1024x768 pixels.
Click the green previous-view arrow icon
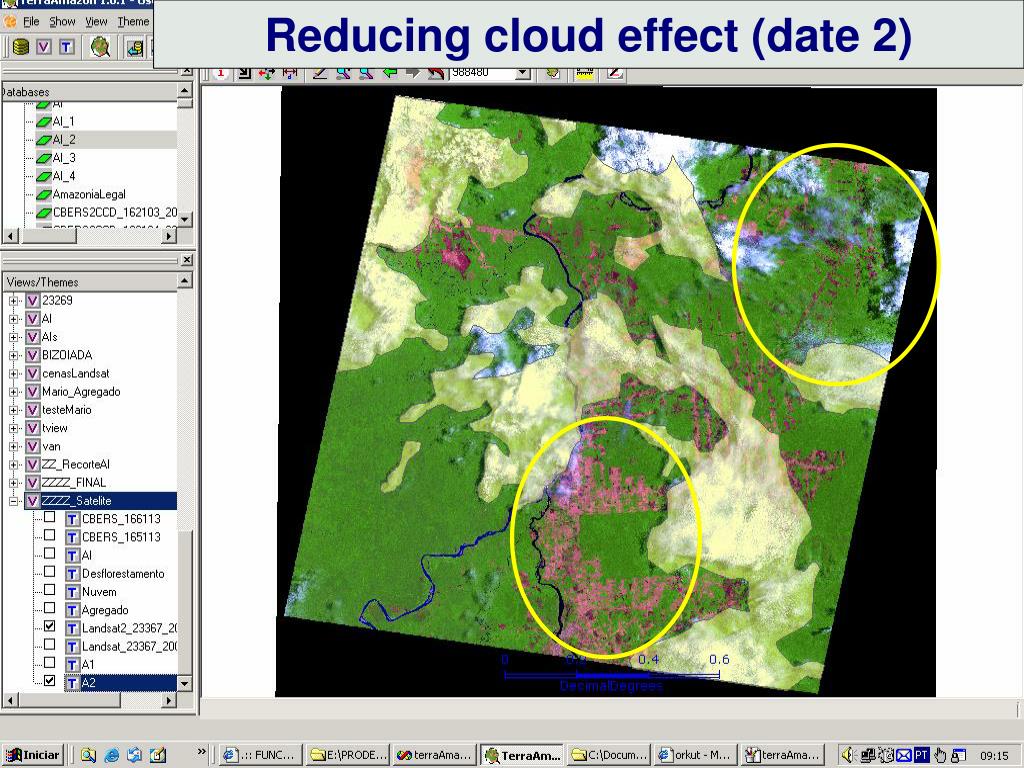[x=390, y=73]
